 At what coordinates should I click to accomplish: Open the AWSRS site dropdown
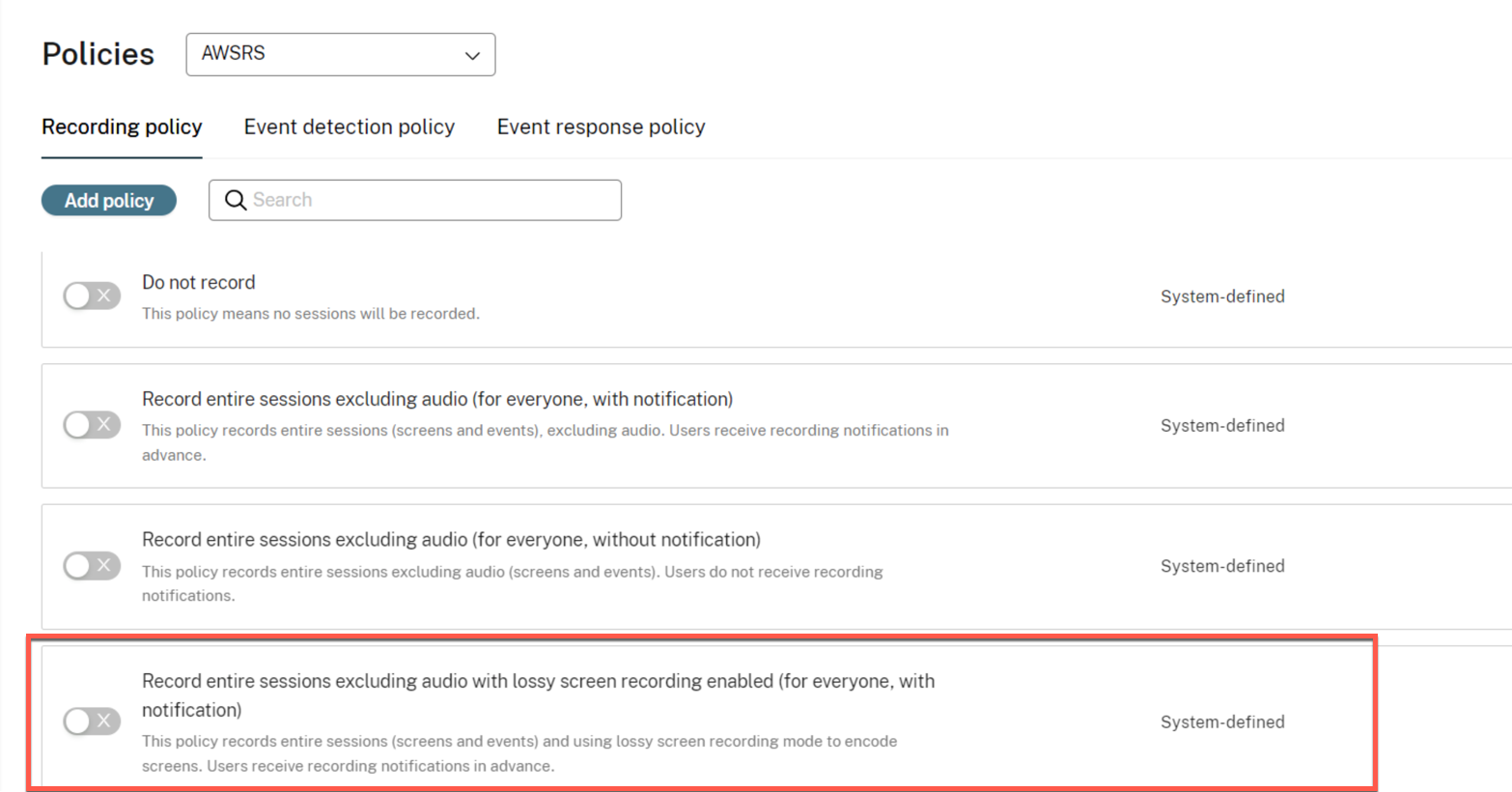tap(340, 55)
